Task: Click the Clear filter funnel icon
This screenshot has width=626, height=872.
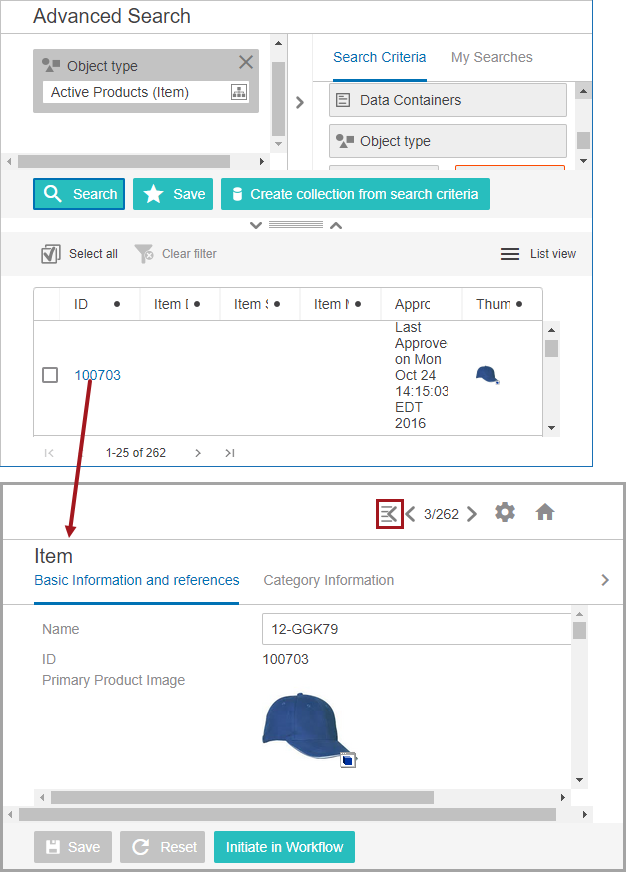Action: [x=144, y=254]
